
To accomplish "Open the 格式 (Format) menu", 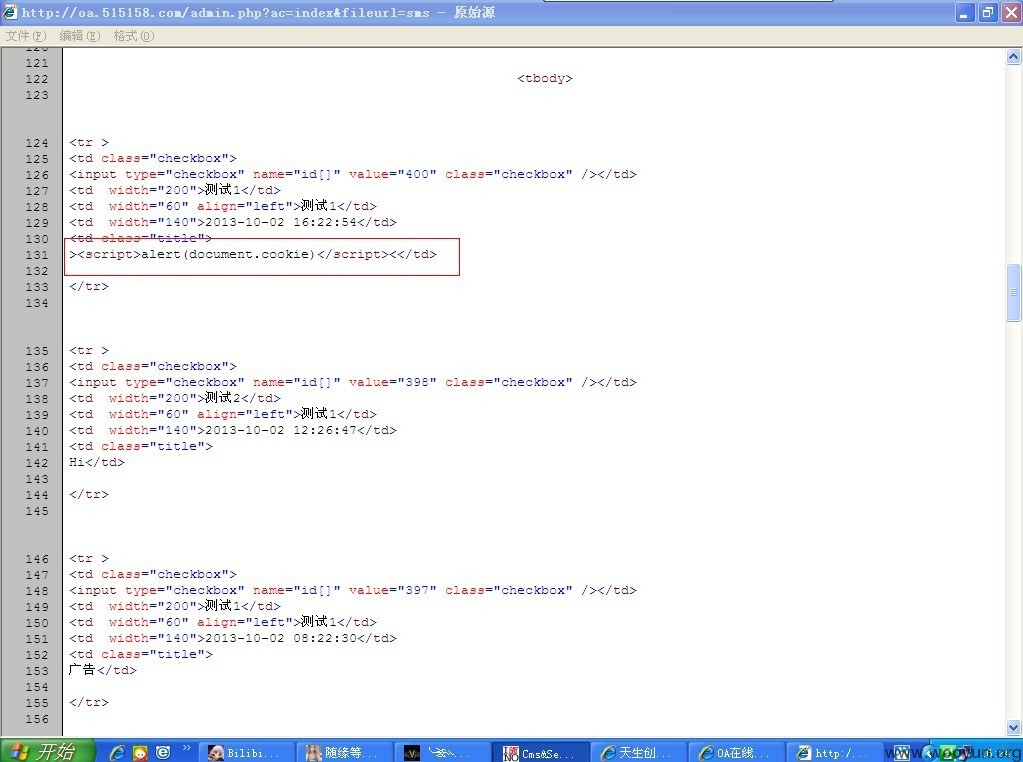I will click(134, 36).
